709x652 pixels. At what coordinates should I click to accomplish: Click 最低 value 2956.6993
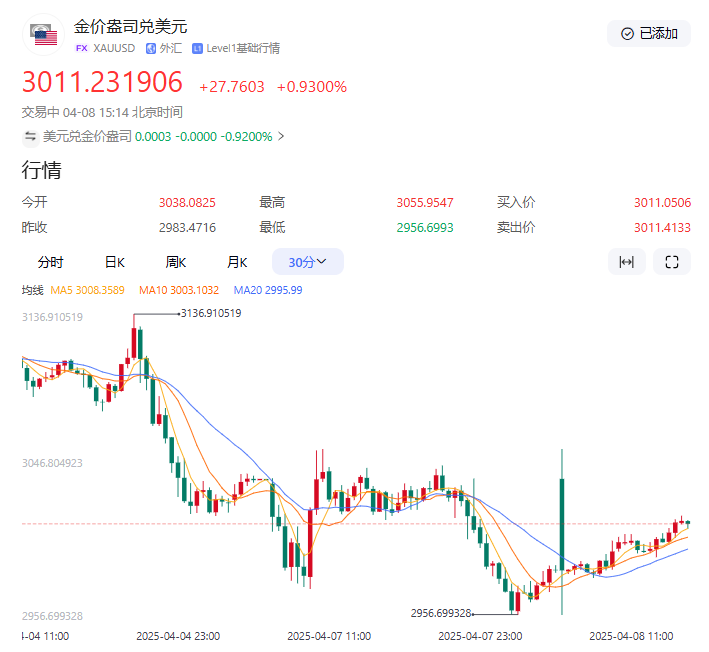pos(425,227)
